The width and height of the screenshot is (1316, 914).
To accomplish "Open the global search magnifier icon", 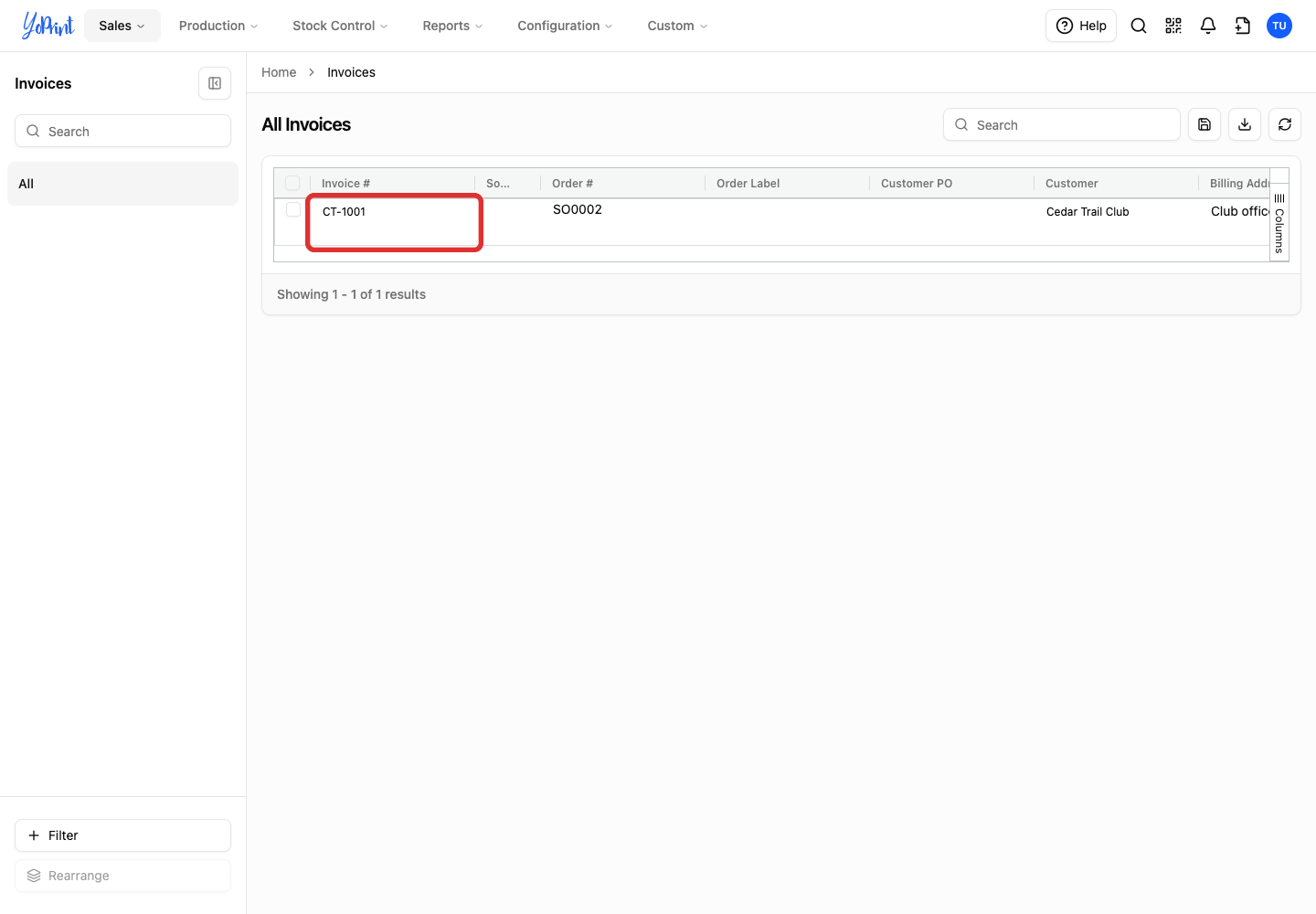I will click(x=1139, y=26).
